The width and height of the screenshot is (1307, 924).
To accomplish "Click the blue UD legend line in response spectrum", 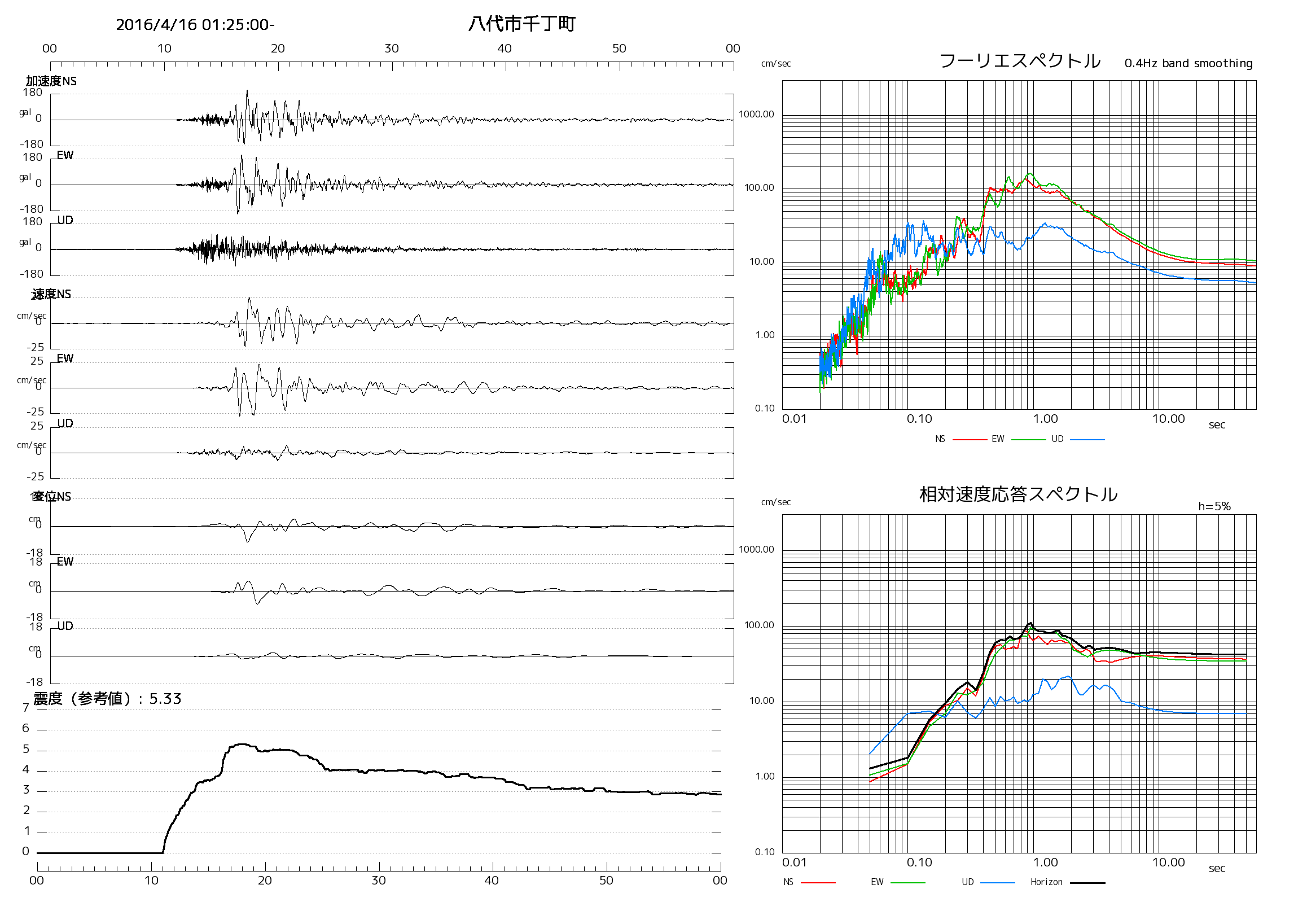I will (998, 883).
